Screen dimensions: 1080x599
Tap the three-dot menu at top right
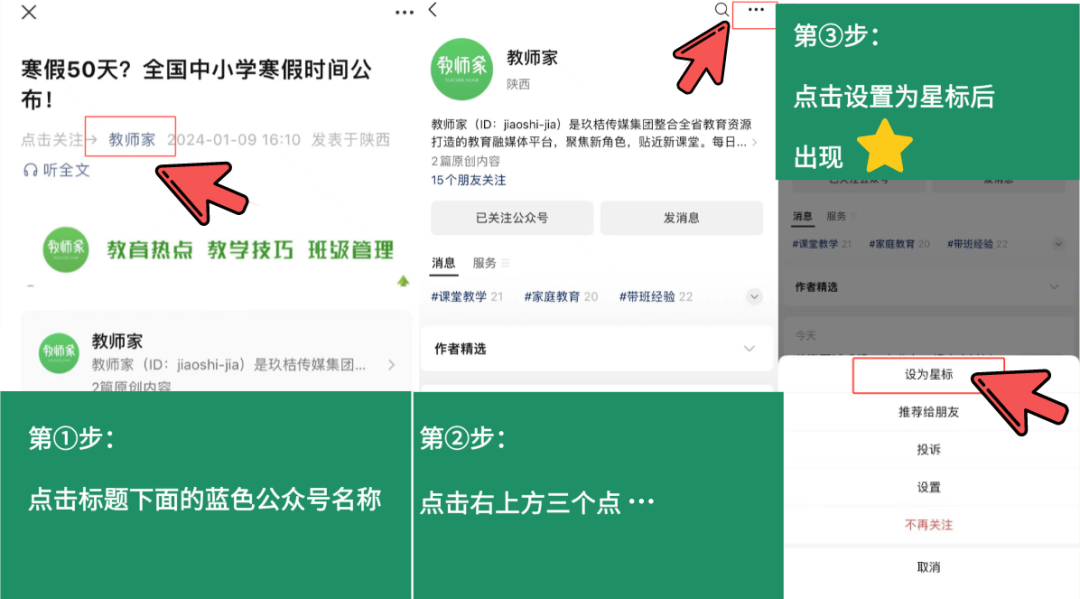[x=755, y=10]
